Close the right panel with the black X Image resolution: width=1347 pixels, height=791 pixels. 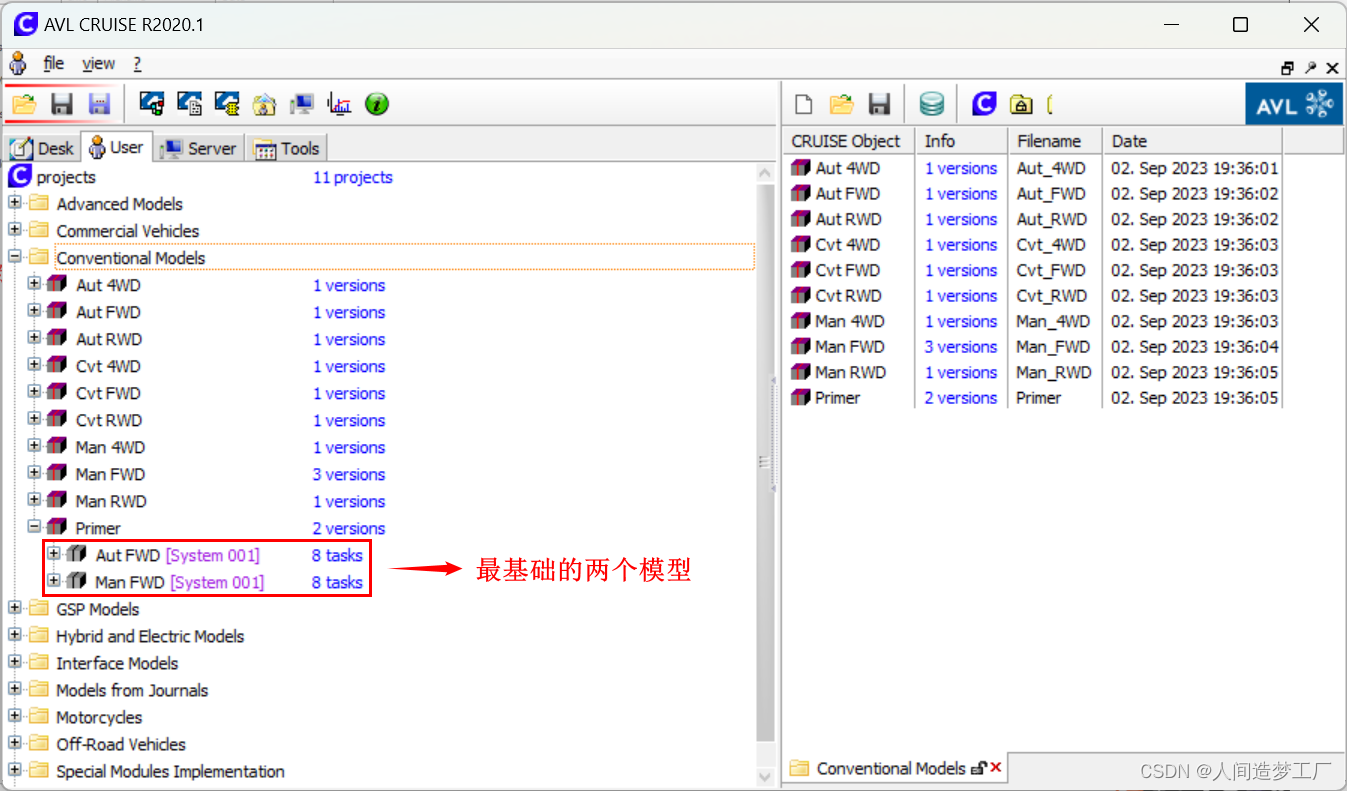tap(1332, 68)
